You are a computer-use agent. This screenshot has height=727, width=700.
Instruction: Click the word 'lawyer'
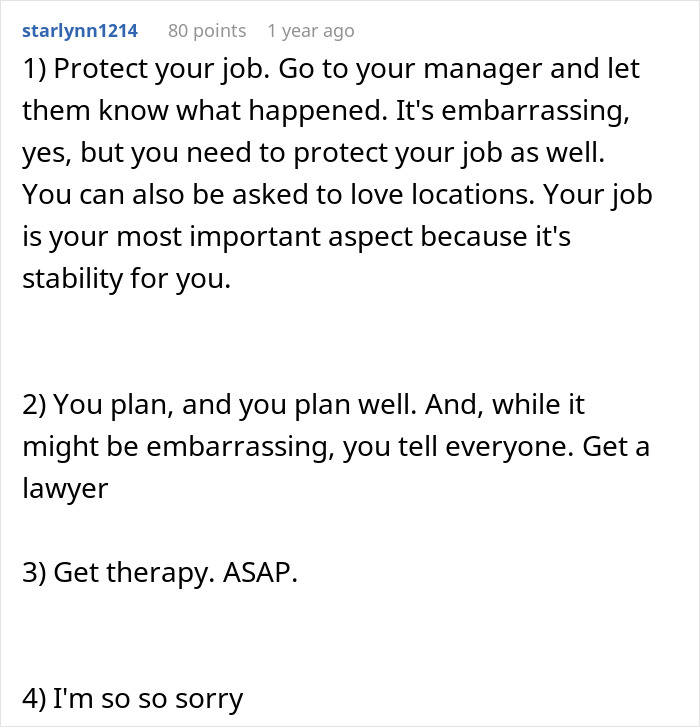tap(65, 489)
